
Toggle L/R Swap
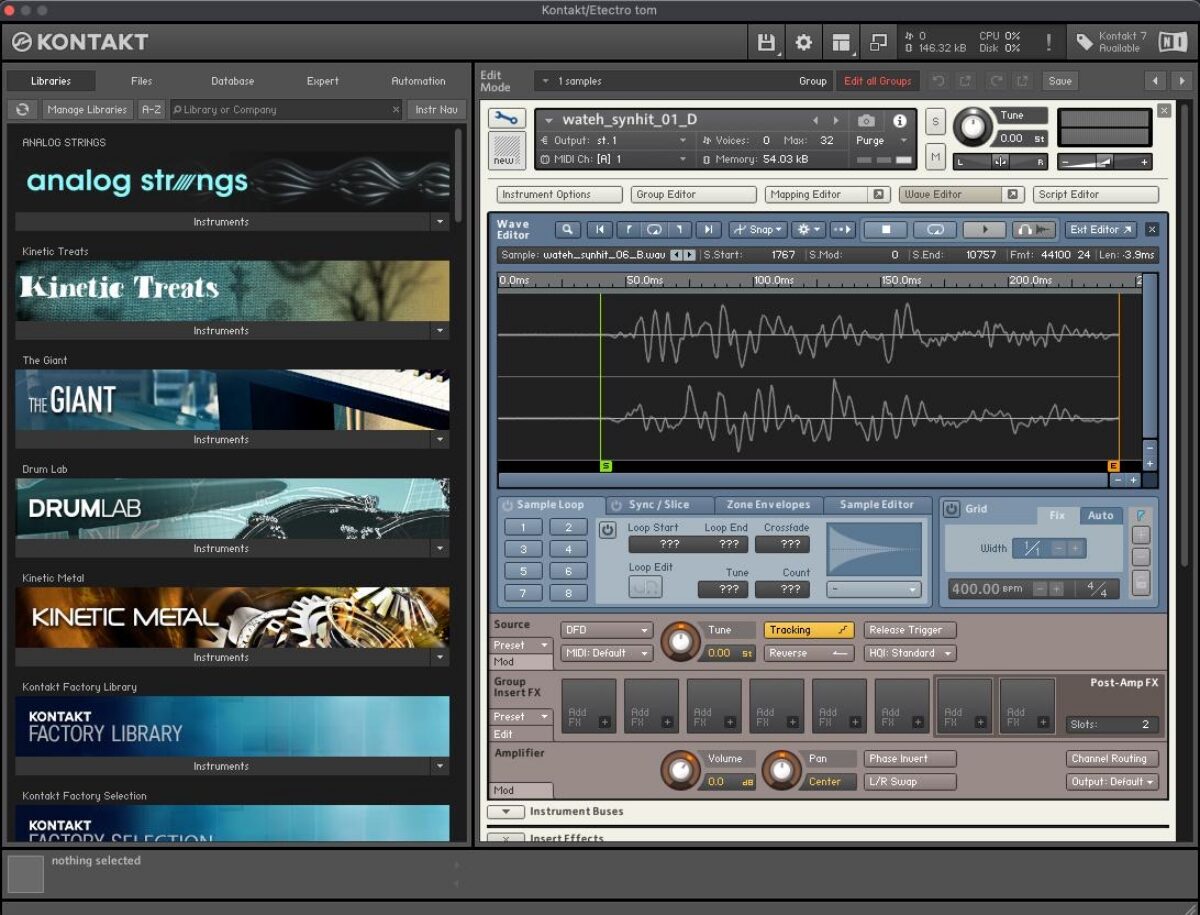point(910,781)
